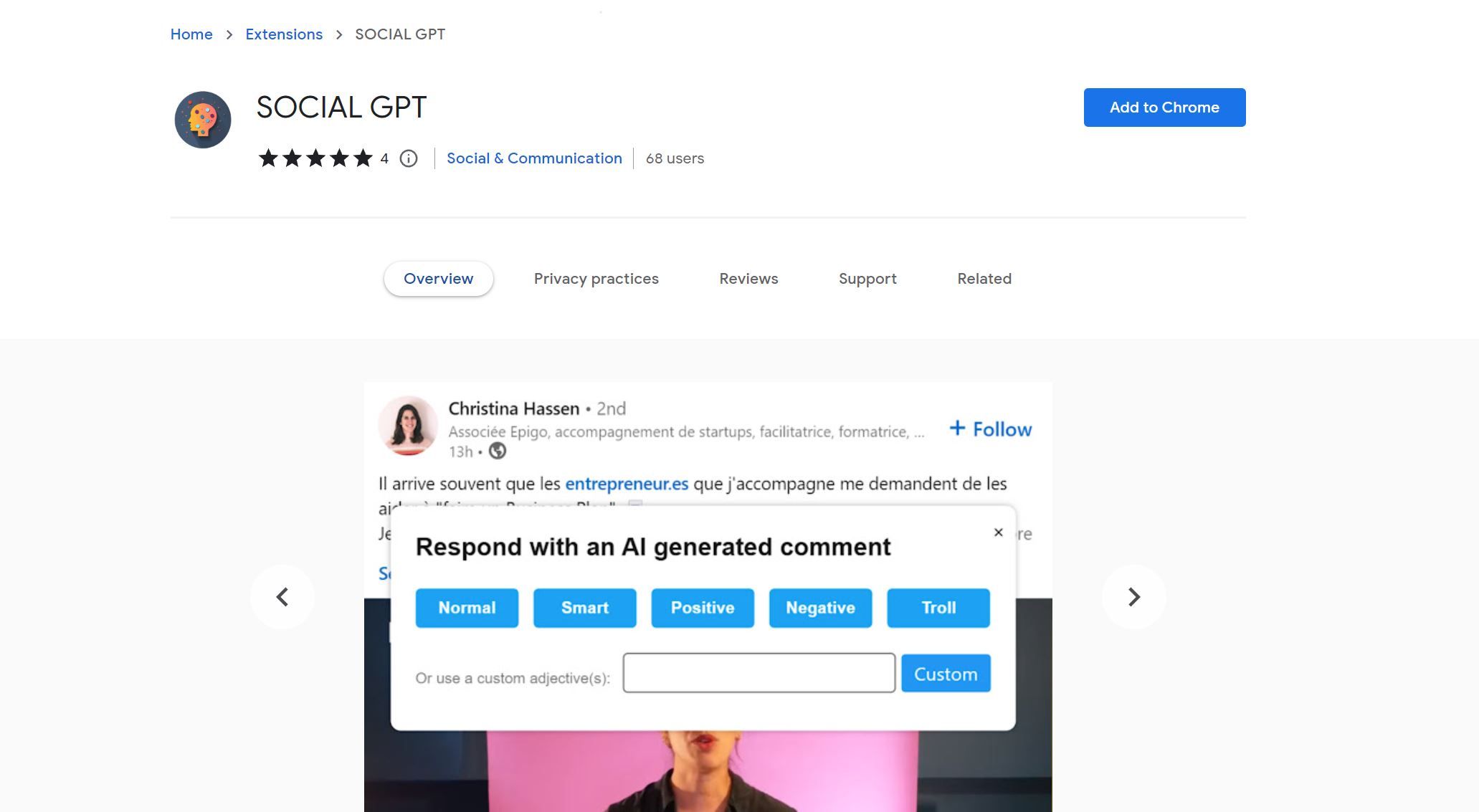Viewport: 1479px width, 812px height.
Task: Click the Positive comment style button
Action: pos(702,607)
